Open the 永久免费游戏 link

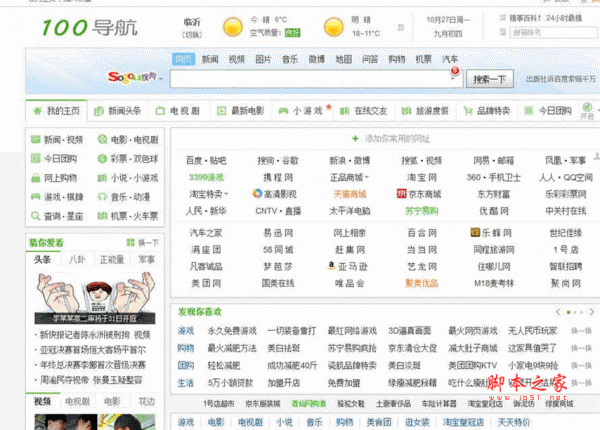point(232,331)
